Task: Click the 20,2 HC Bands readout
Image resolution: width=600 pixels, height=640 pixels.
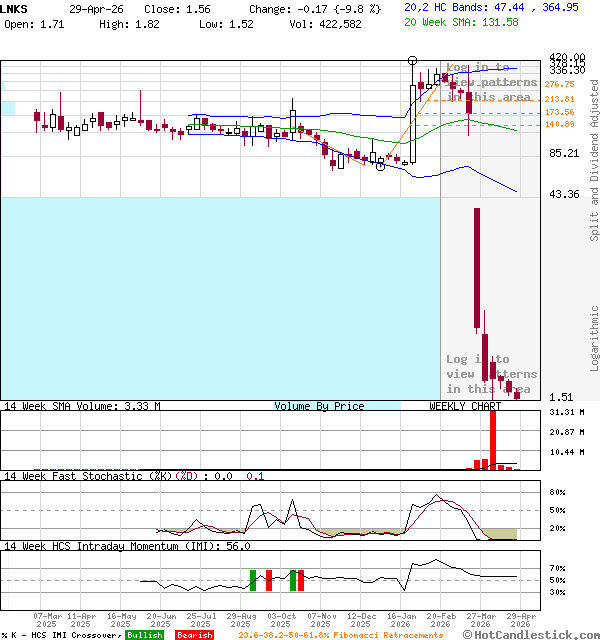Action: (x=491, y=7)
